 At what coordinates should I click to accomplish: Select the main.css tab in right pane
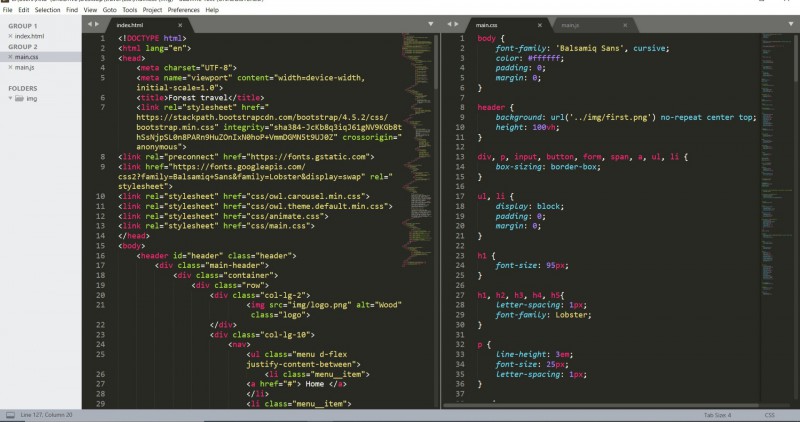[x=505, y=24]
